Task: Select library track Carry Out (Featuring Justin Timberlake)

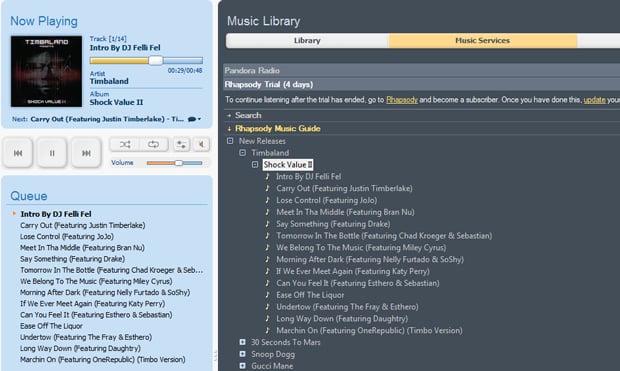Action: coord(344,188)
